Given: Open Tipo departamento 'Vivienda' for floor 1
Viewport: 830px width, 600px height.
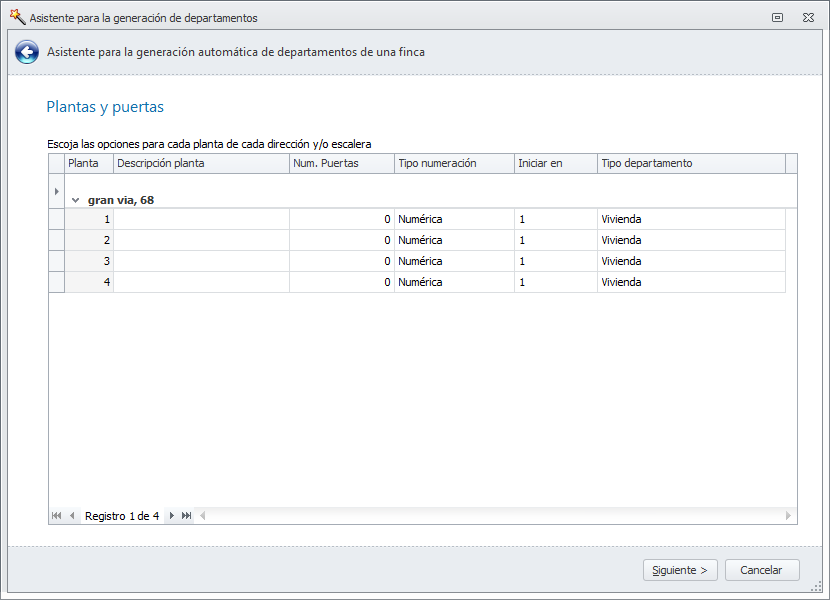Looking at the screenshot, I should tap(691, 219).
